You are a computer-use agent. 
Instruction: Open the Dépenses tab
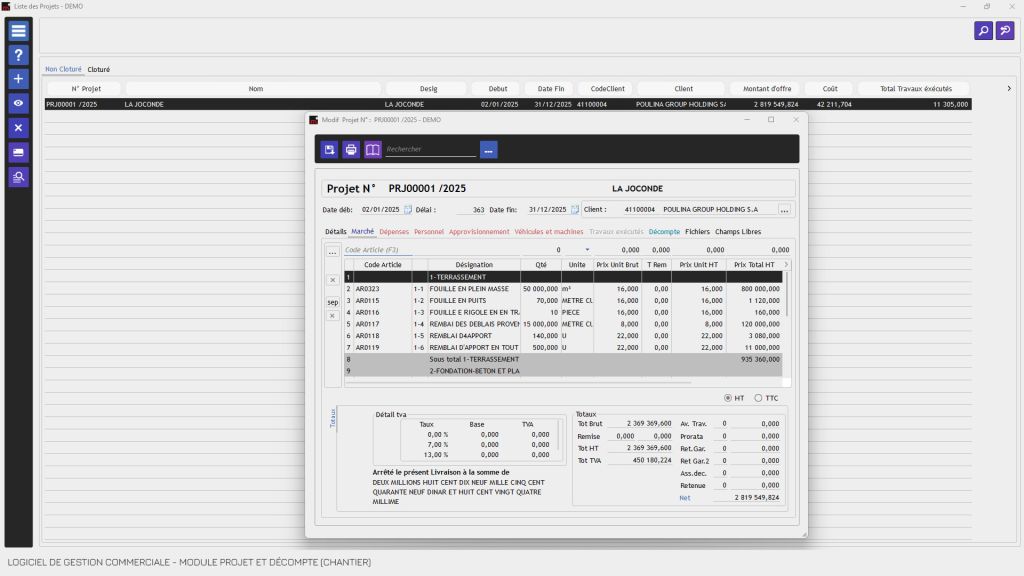click(394, 232)
